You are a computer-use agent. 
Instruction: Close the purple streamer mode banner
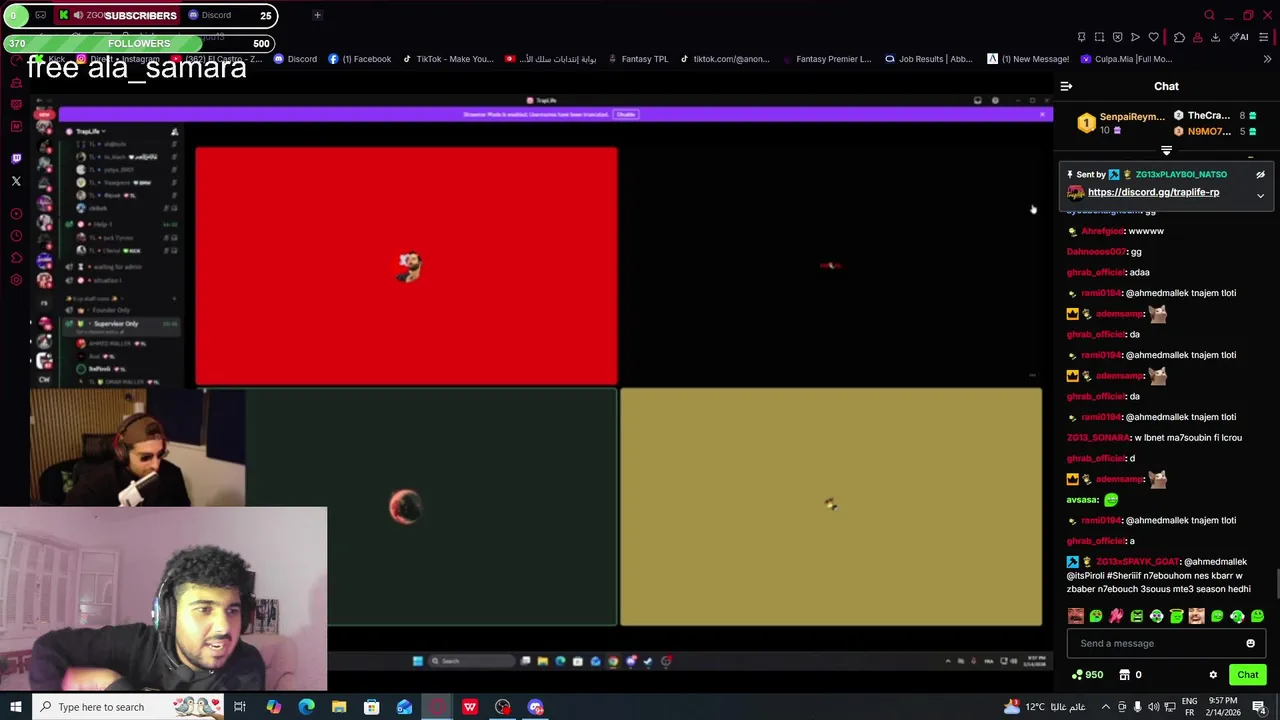click(1042, 114)
